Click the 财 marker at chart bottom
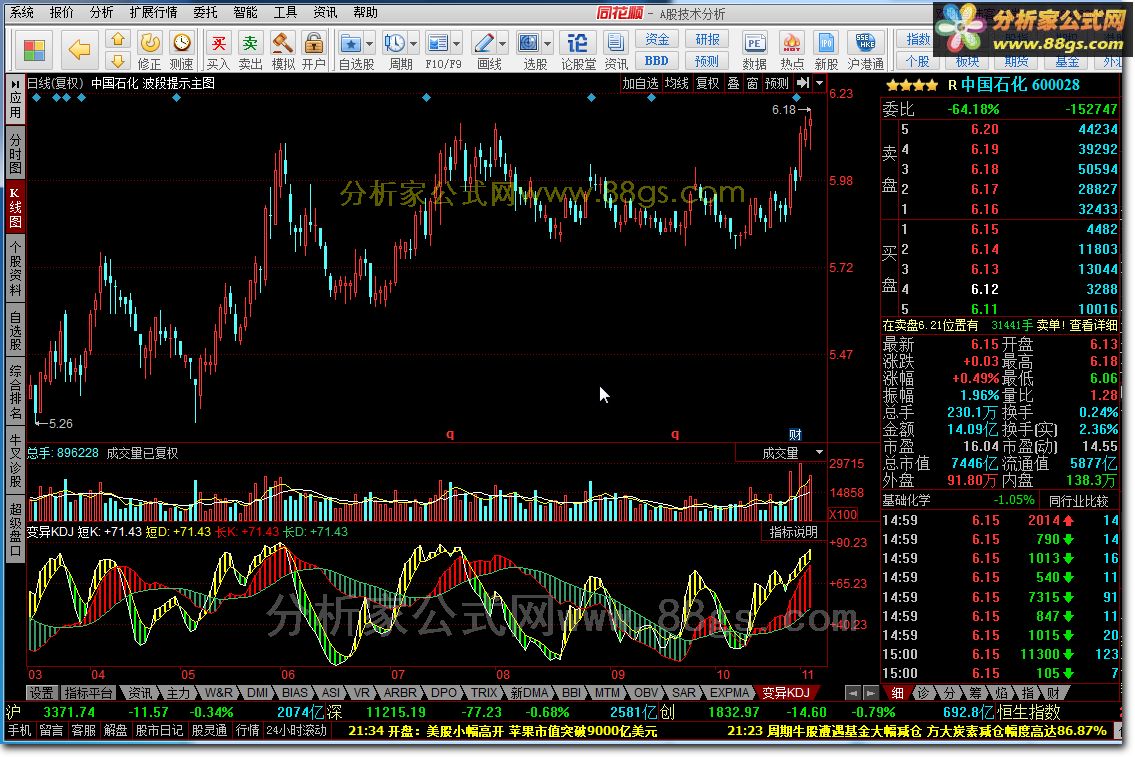The image size is (1135, 757). point(796,434)
